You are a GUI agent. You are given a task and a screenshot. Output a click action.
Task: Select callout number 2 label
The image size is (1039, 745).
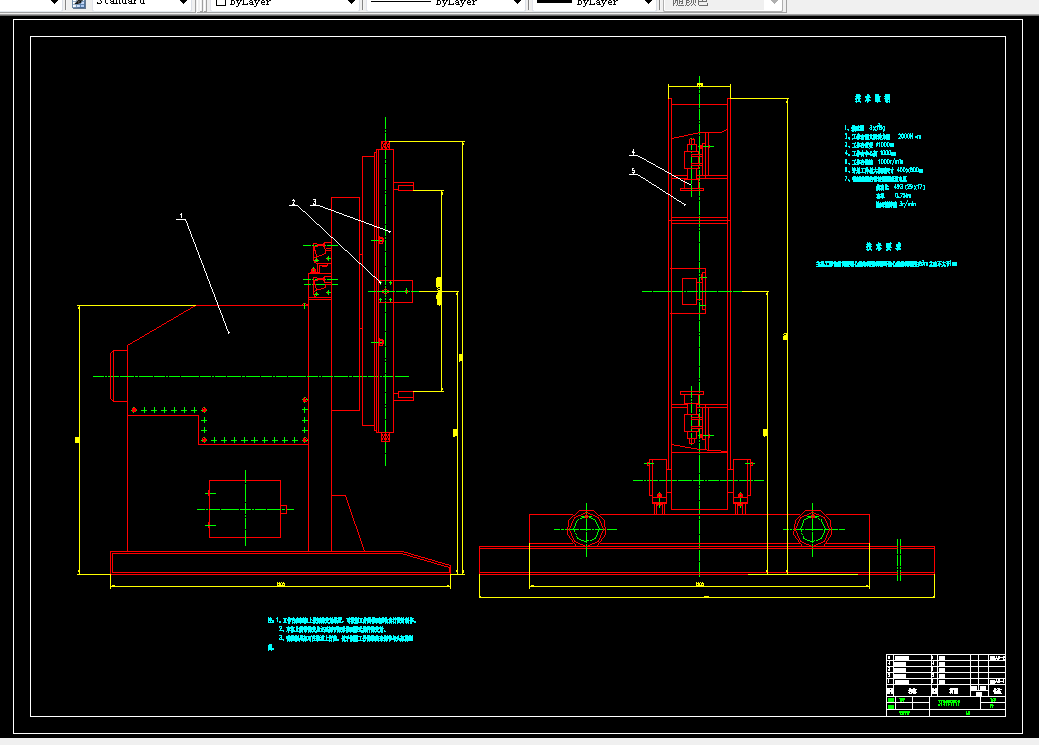(294, 202)
